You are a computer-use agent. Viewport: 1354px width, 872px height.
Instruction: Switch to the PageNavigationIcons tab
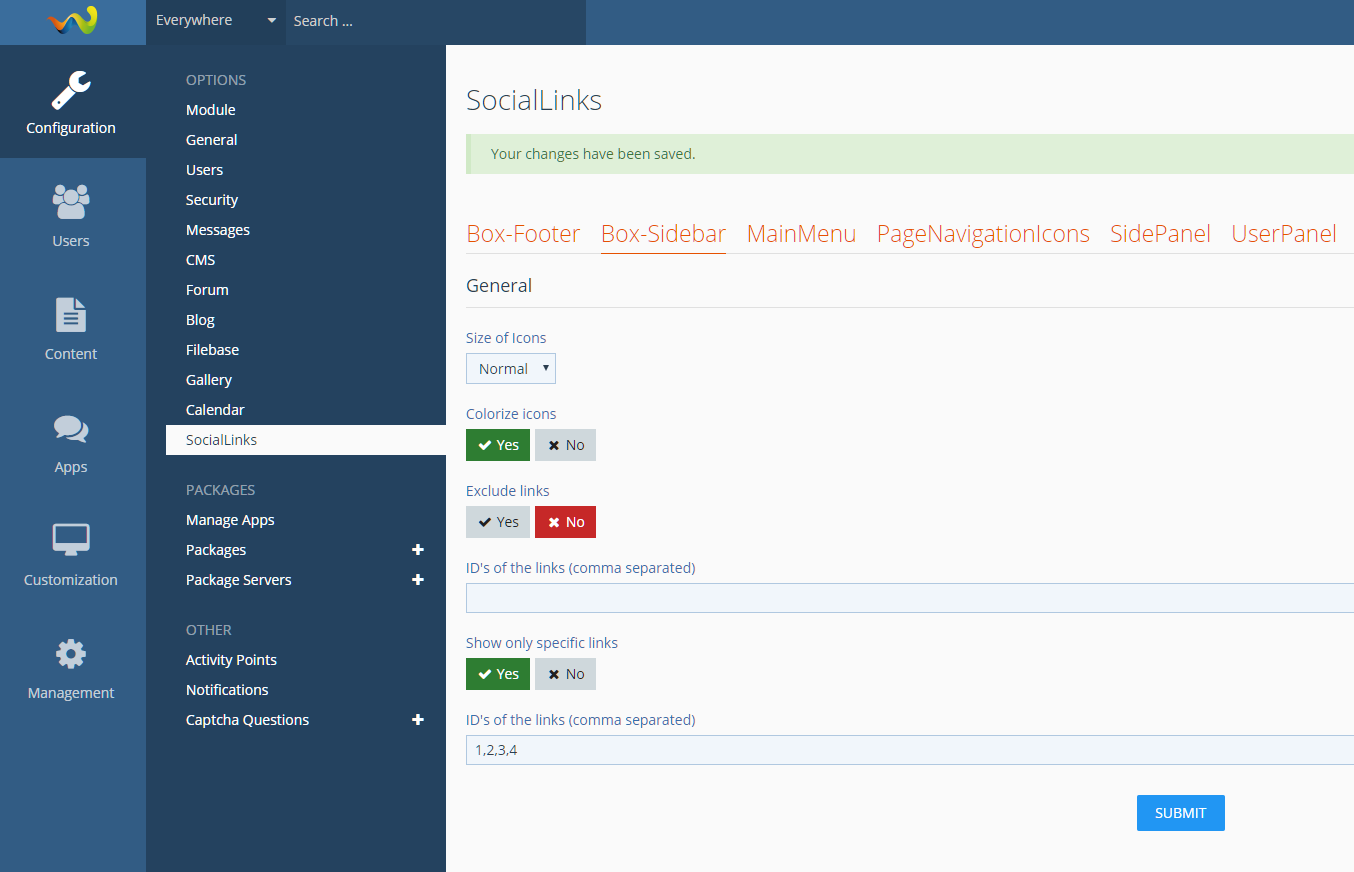tap(983, 234)
